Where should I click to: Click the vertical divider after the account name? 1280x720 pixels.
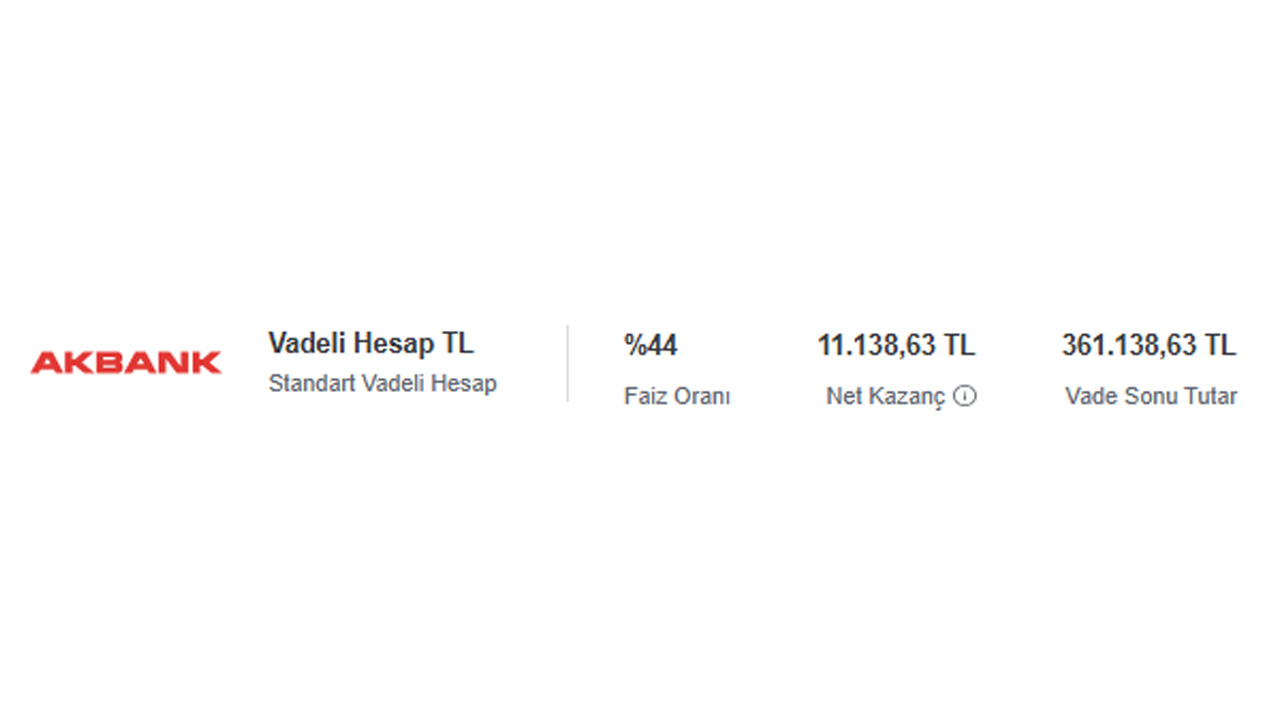[x=568, y=363]
